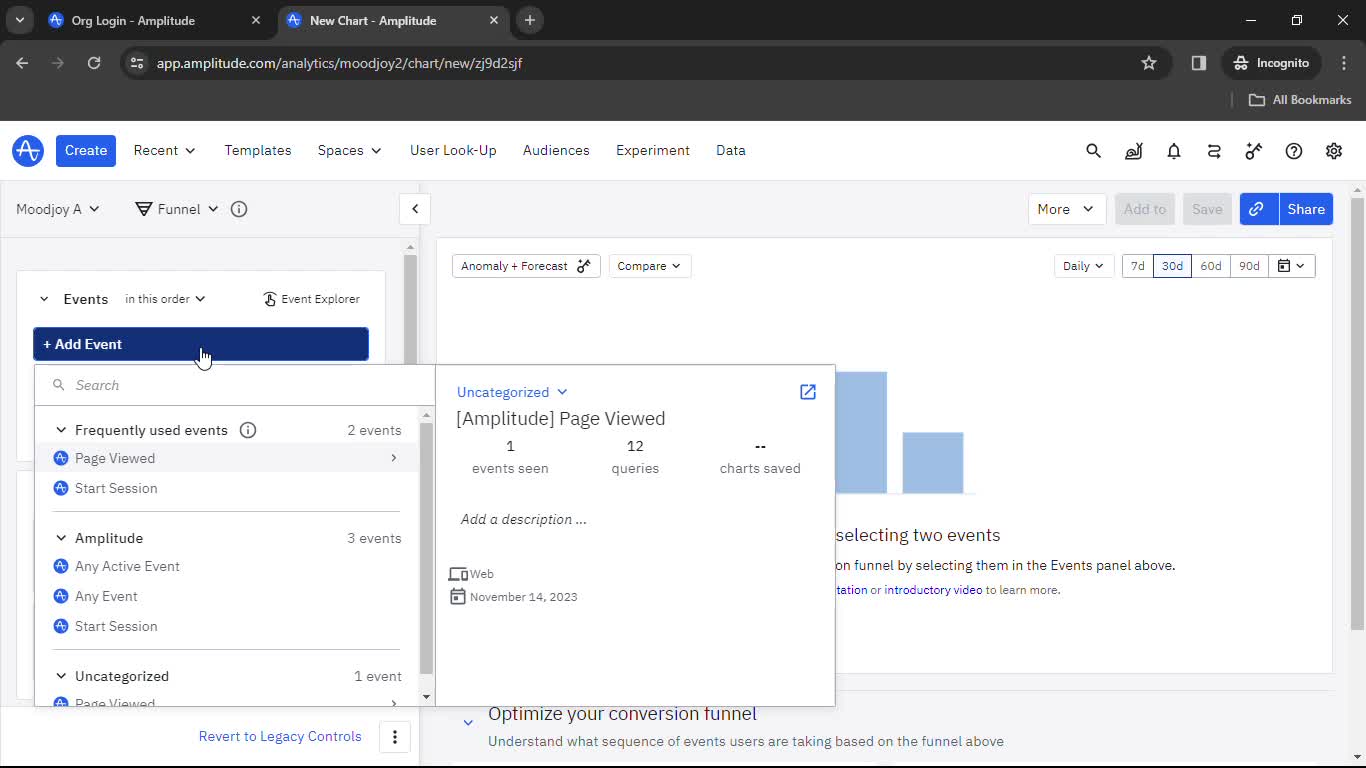Select the 7d date range
The width and height of the screenshot is (1366, 768).
click(x=1137, y=266)
